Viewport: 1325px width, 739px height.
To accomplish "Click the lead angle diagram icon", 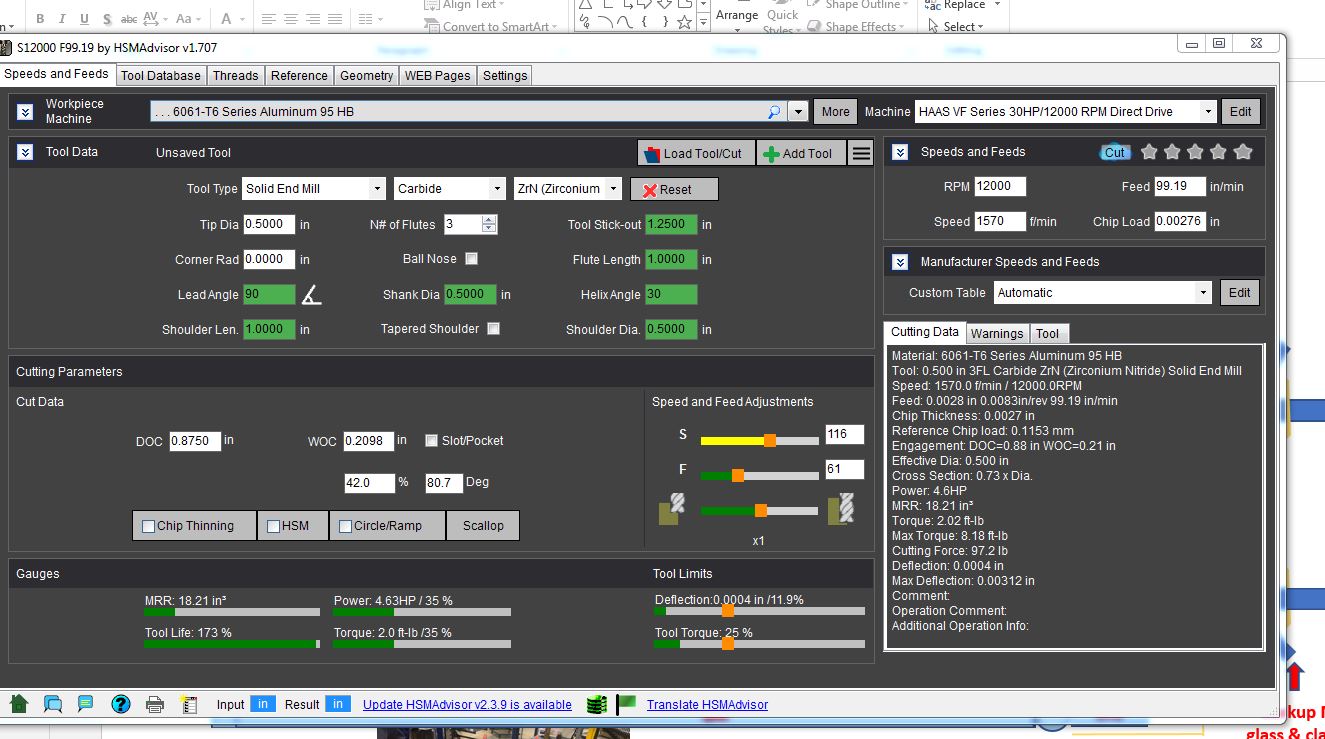I will (x=312, y=294).
